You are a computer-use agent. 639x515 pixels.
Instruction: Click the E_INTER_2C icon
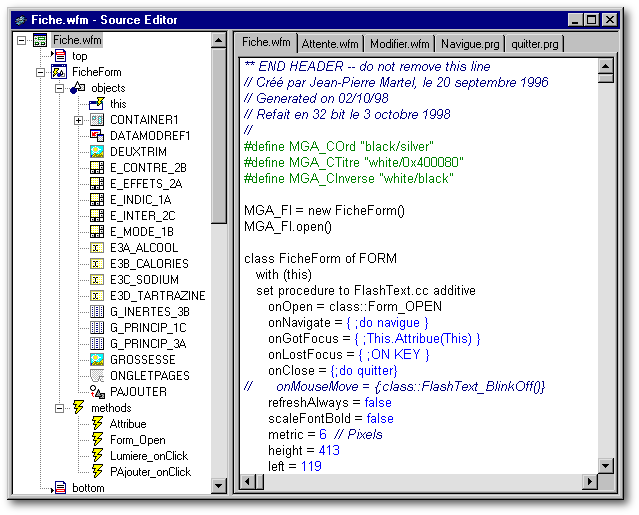[97, 216]
